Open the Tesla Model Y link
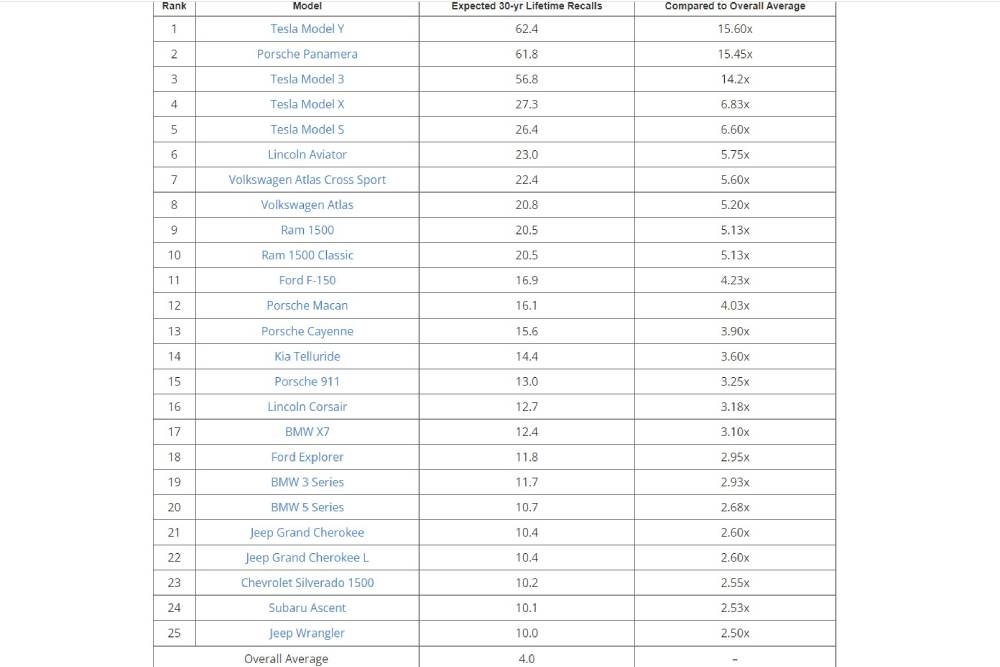The image size is (1000, 667). coord(307,29)
